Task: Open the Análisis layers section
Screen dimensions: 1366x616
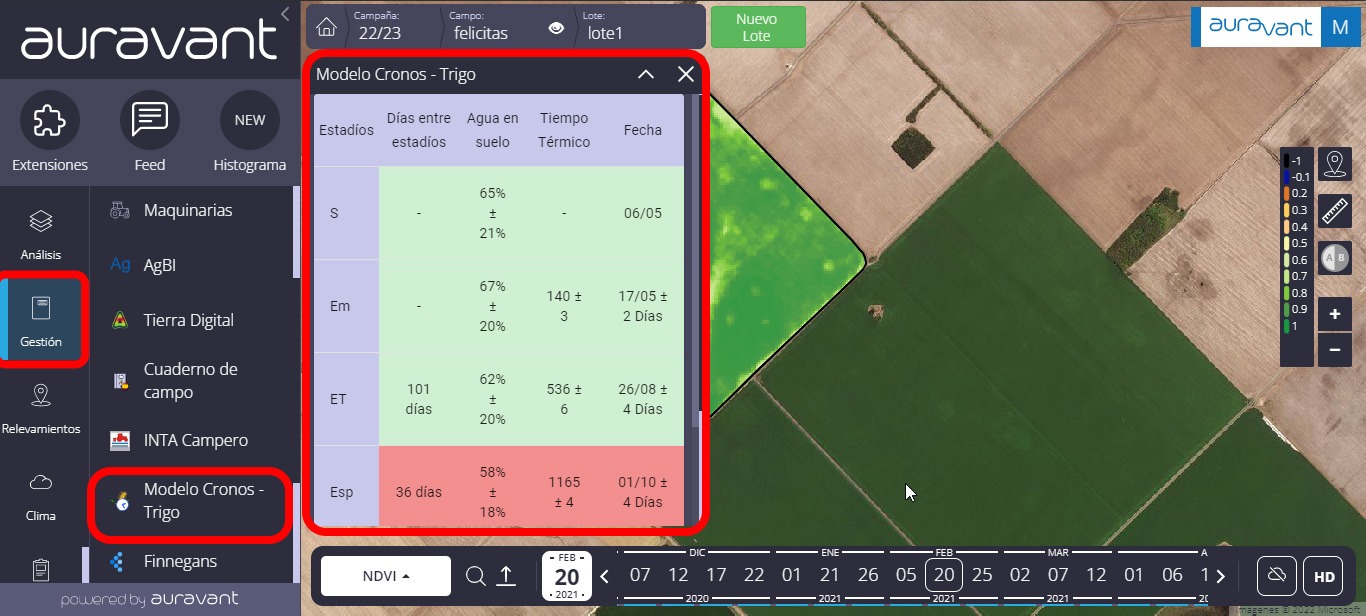Action: (x=41, y=234)
